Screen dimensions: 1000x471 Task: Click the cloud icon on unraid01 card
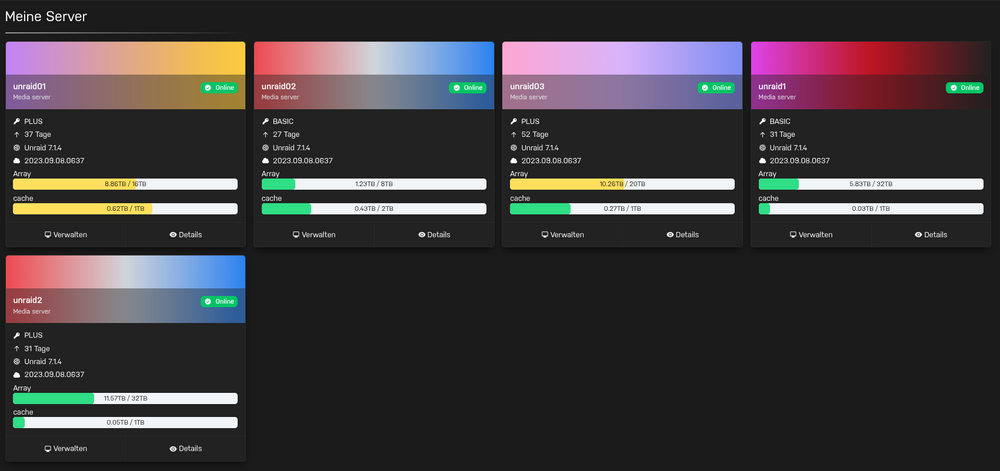click(x=17, y=161)
